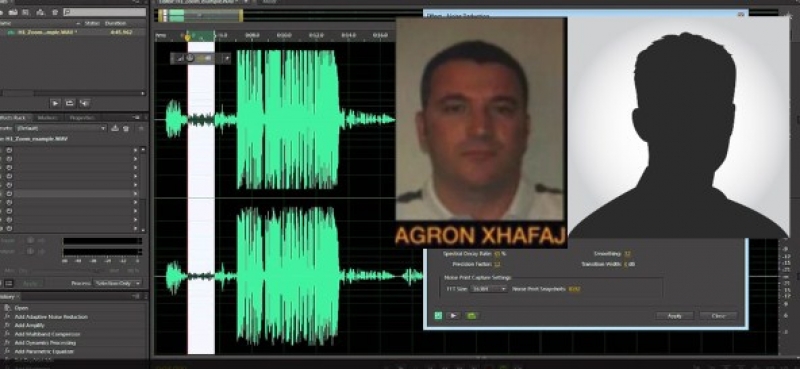
Task: Click the auto-play speaker icon in Files panel
Action: 85,103
